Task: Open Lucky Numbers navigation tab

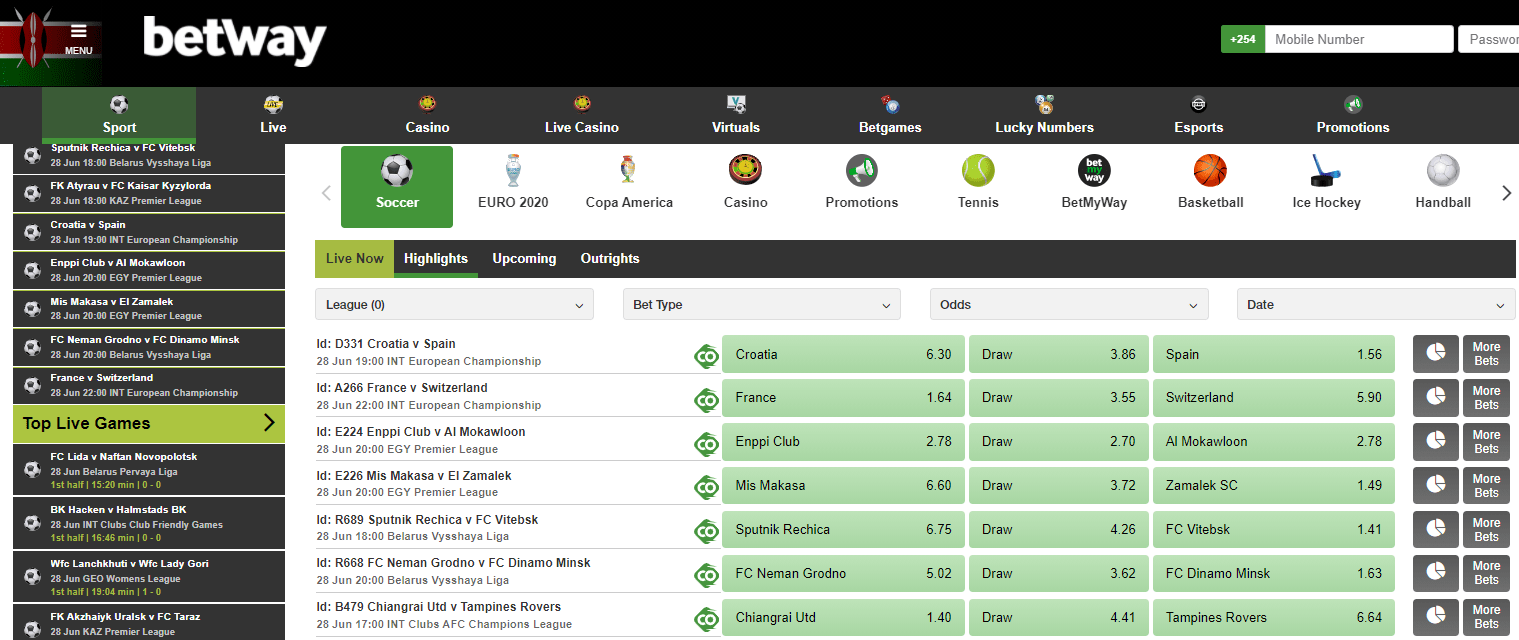Action: coord(1044,114)
